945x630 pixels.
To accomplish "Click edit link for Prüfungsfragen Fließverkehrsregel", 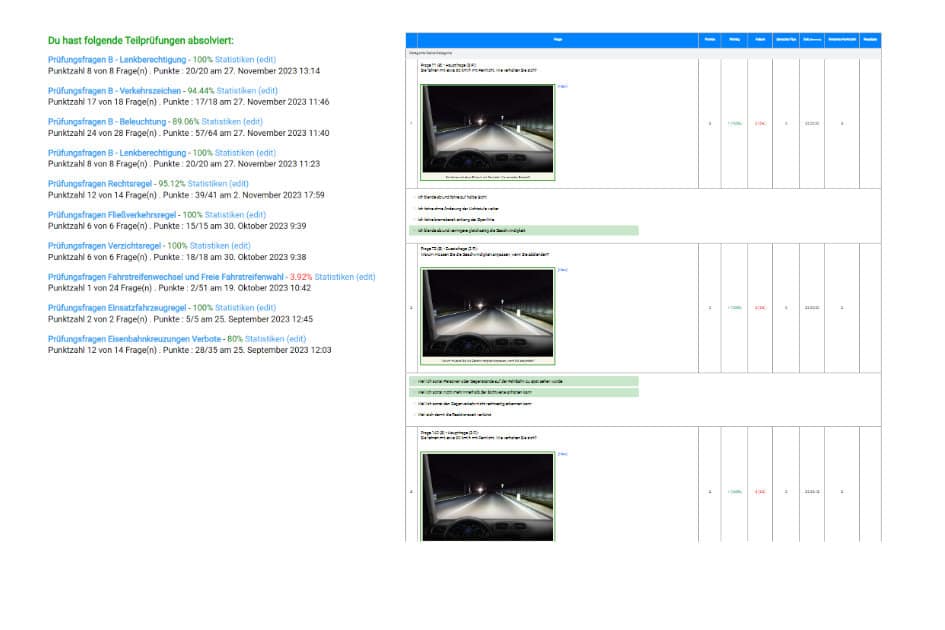I will pyautogui.click(x=256, y=215).
